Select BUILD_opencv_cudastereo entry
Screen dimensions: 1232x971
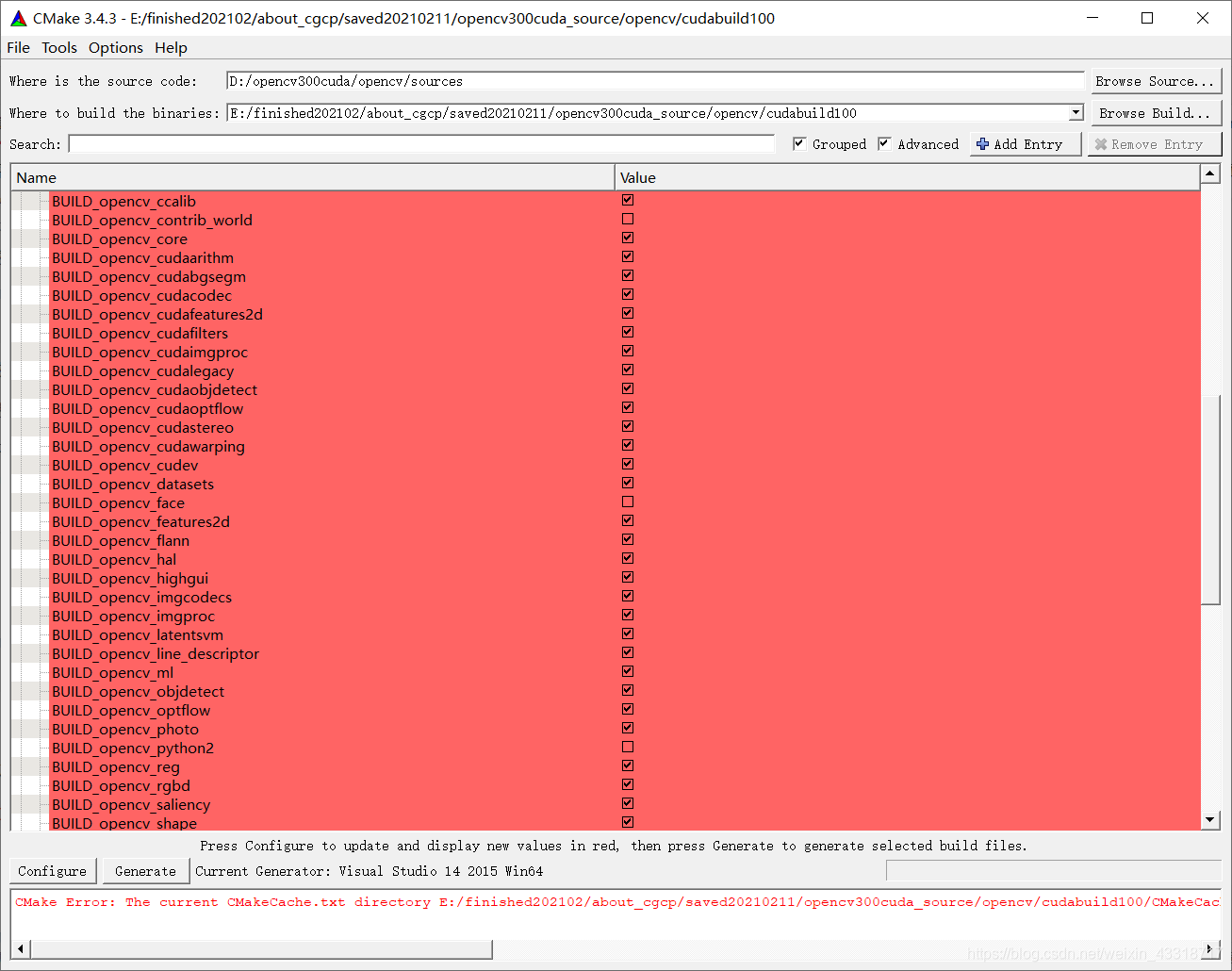pos(142,428)
